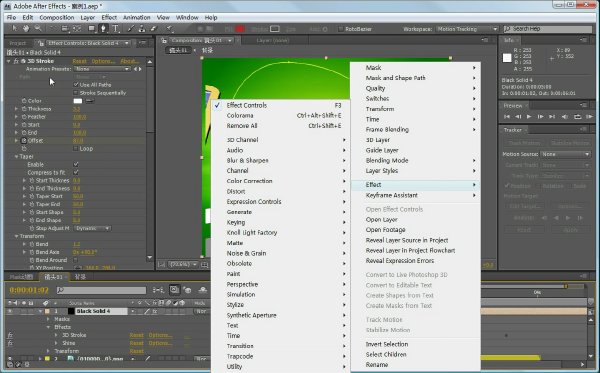This screenshot has width=600, height=373.
Task: Click Reset for Shine in timeline
Action: (137, 343)
